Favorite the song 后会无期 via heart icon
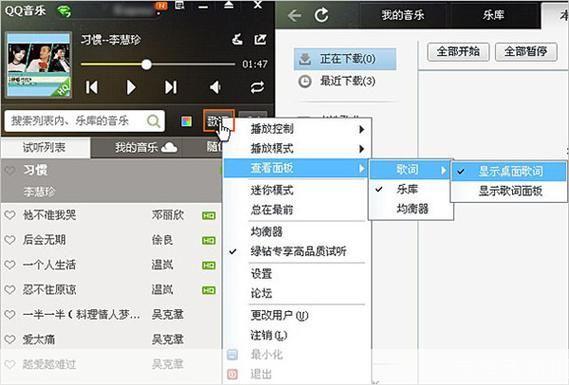 pyautogui.click(x=10, y=240)
